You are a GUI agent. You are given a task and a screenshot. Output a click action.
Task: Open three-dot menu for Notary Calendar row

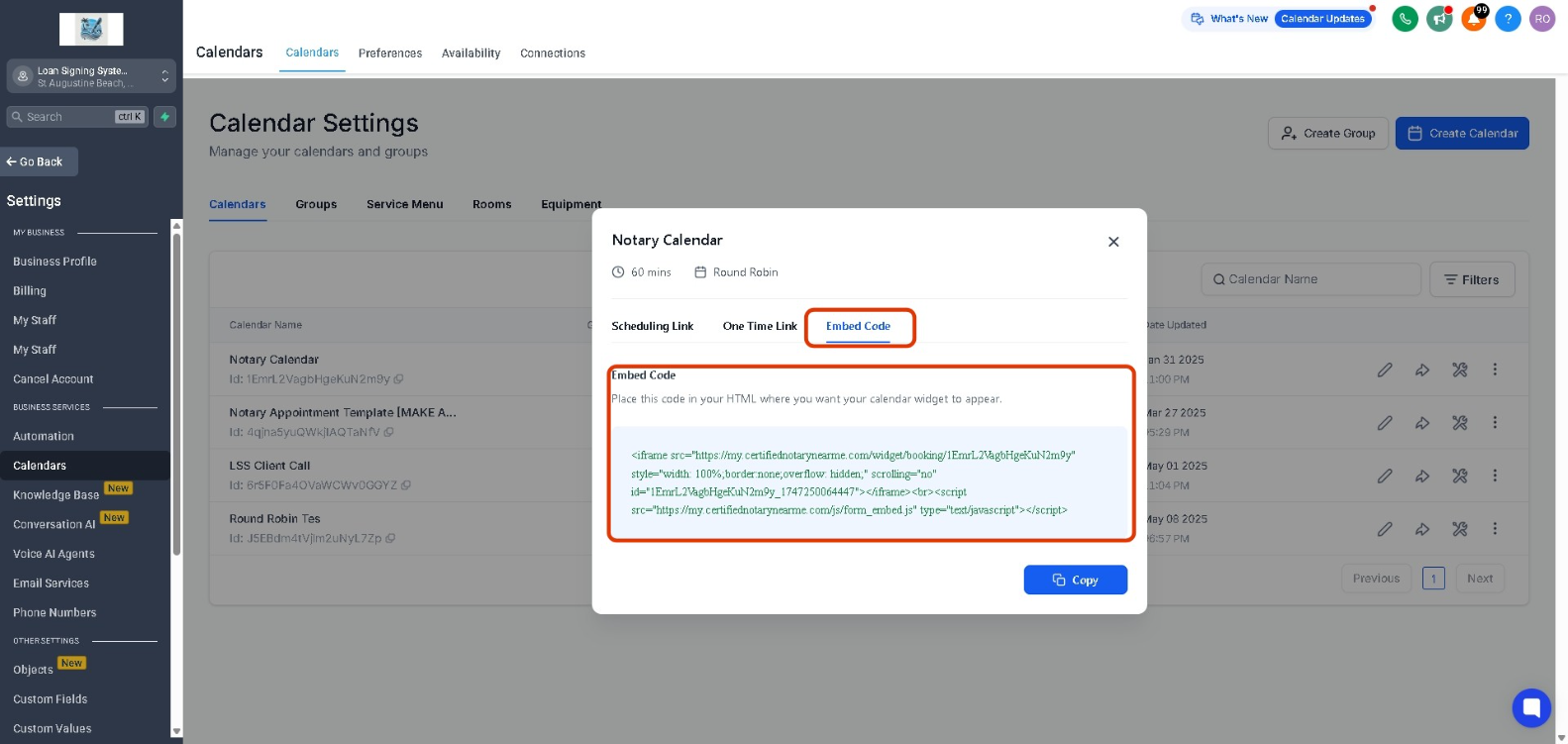pos(1495,370)
